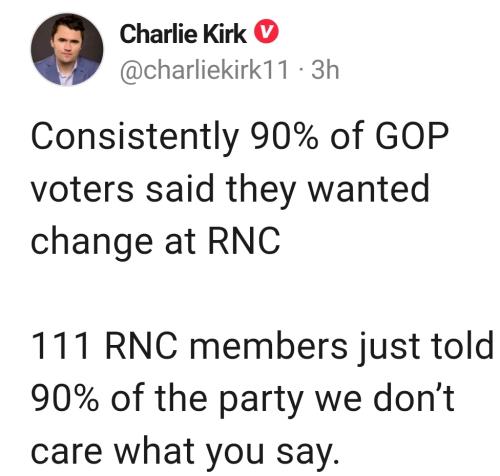This screenshot has width=500, height=476.
Task: Click the 3h post timestamp
Action: 325,70
